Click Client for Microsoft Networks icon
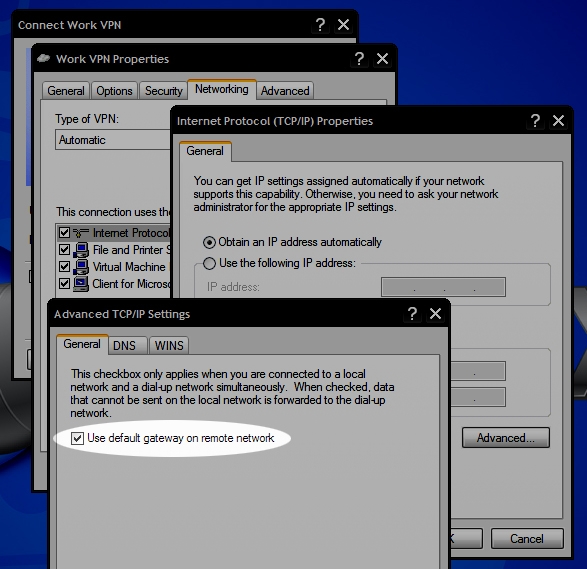The image size is (587, 569). pos(81,284)
